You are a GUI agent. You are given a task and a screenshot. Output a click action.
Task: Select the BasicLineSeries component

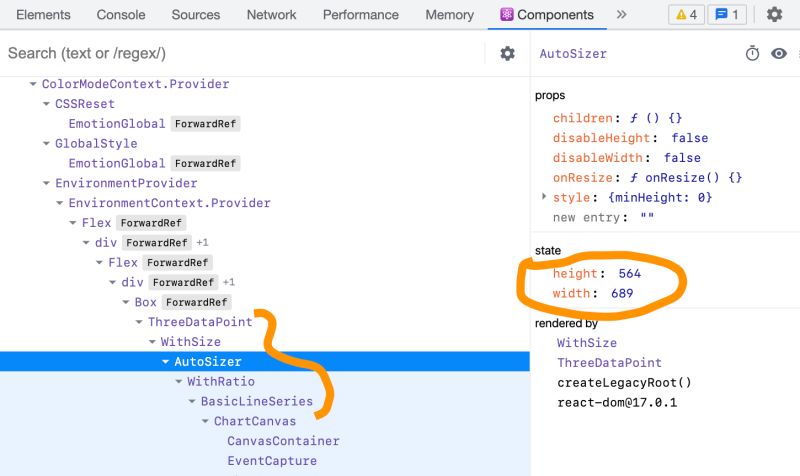257,401
